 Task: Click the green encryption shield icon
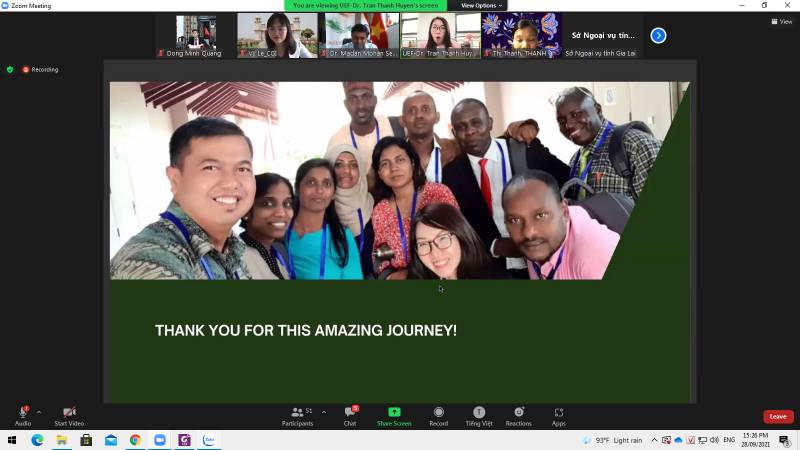click(10, 69)
